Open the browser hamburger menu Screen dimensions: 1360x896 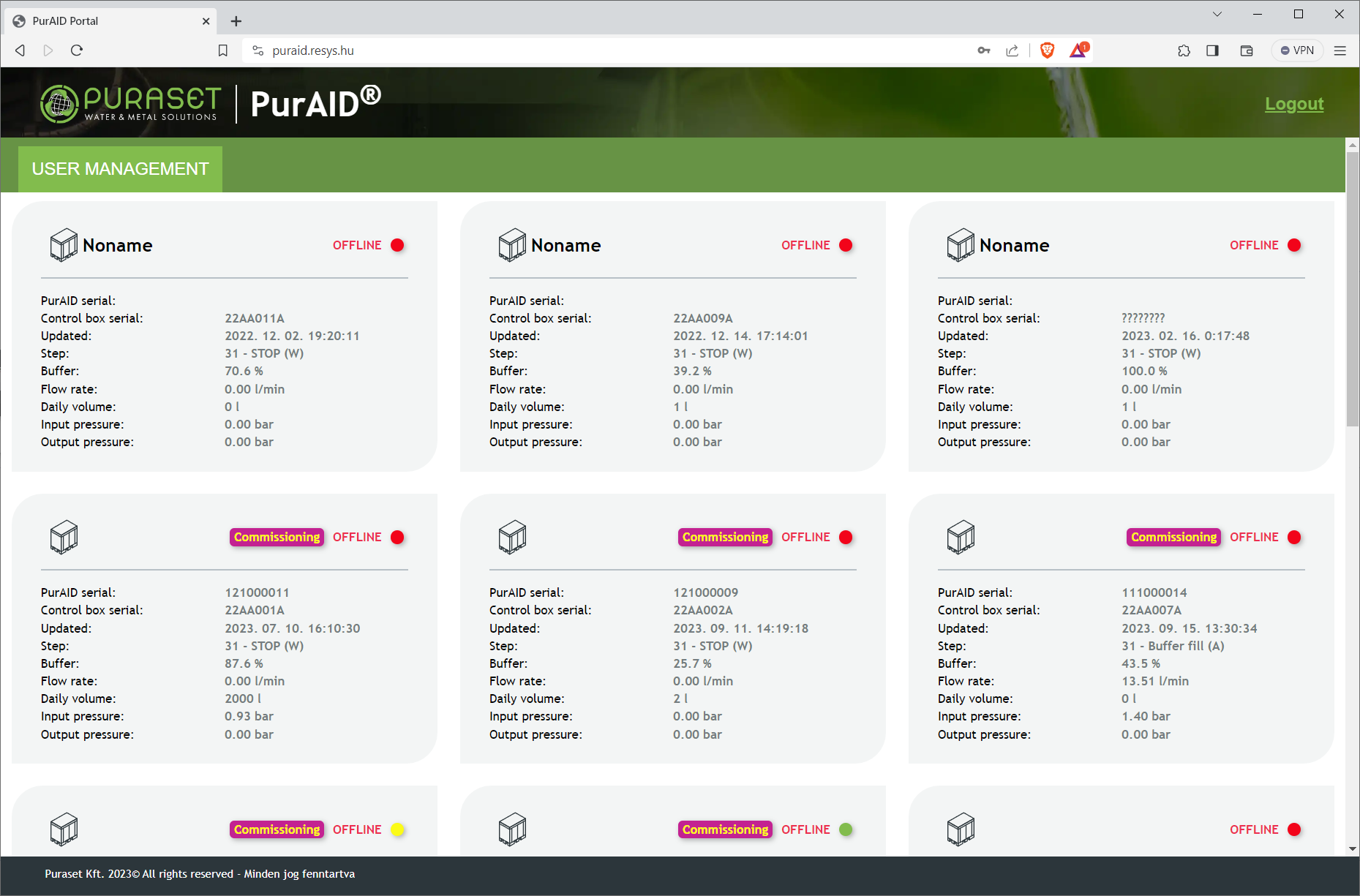(x=1340, y=50)
